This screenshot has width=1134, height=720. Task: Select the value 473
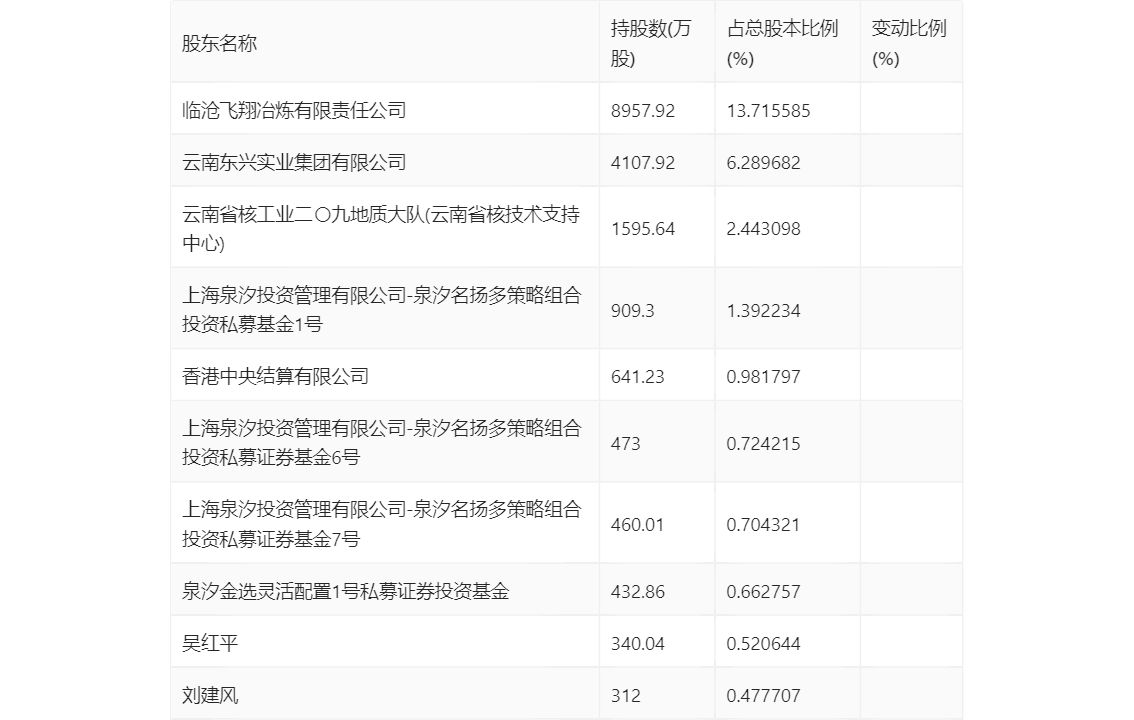pos(626,444)
